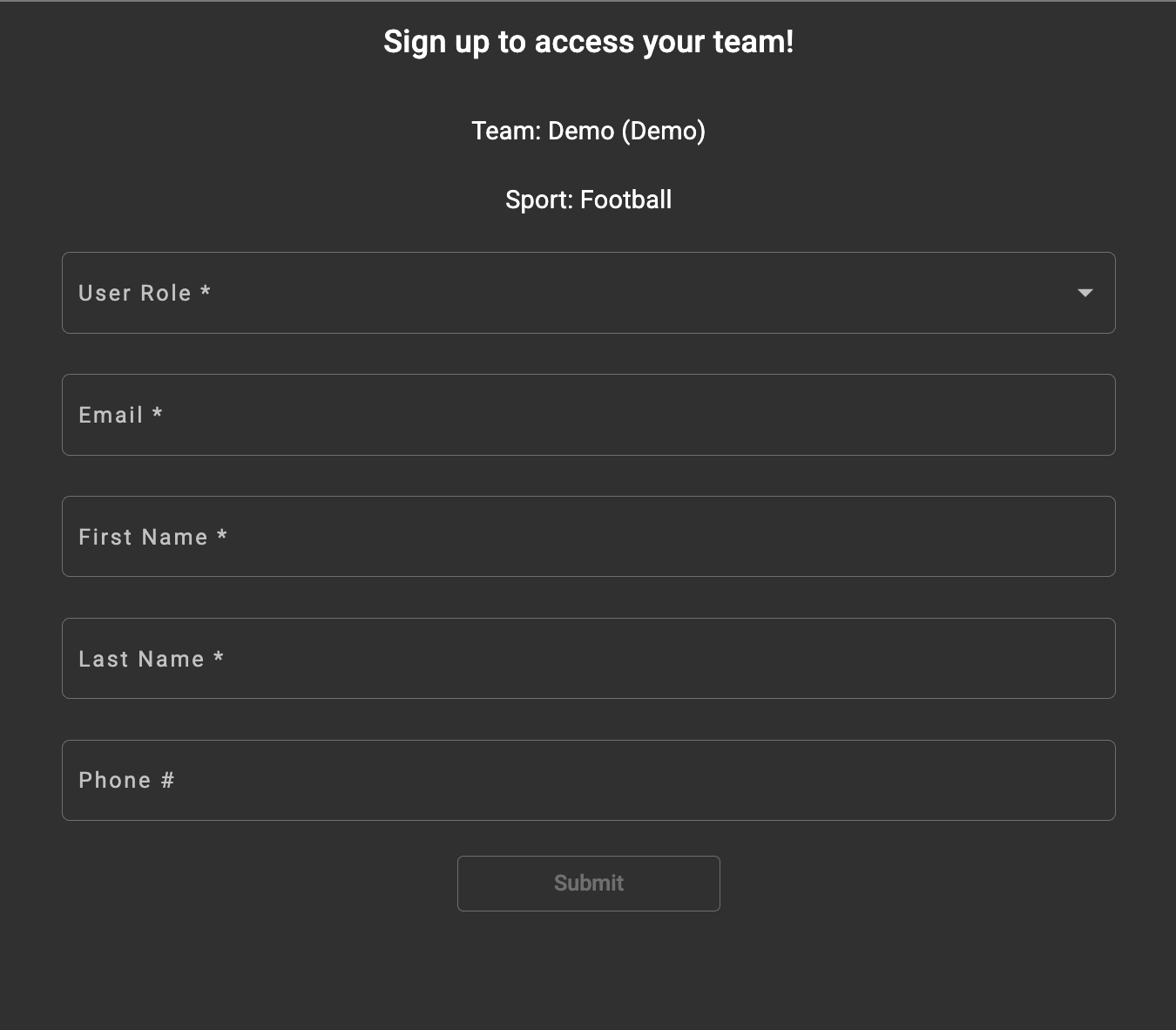Click the required asterisk beside Last Name

pos(219,657)
